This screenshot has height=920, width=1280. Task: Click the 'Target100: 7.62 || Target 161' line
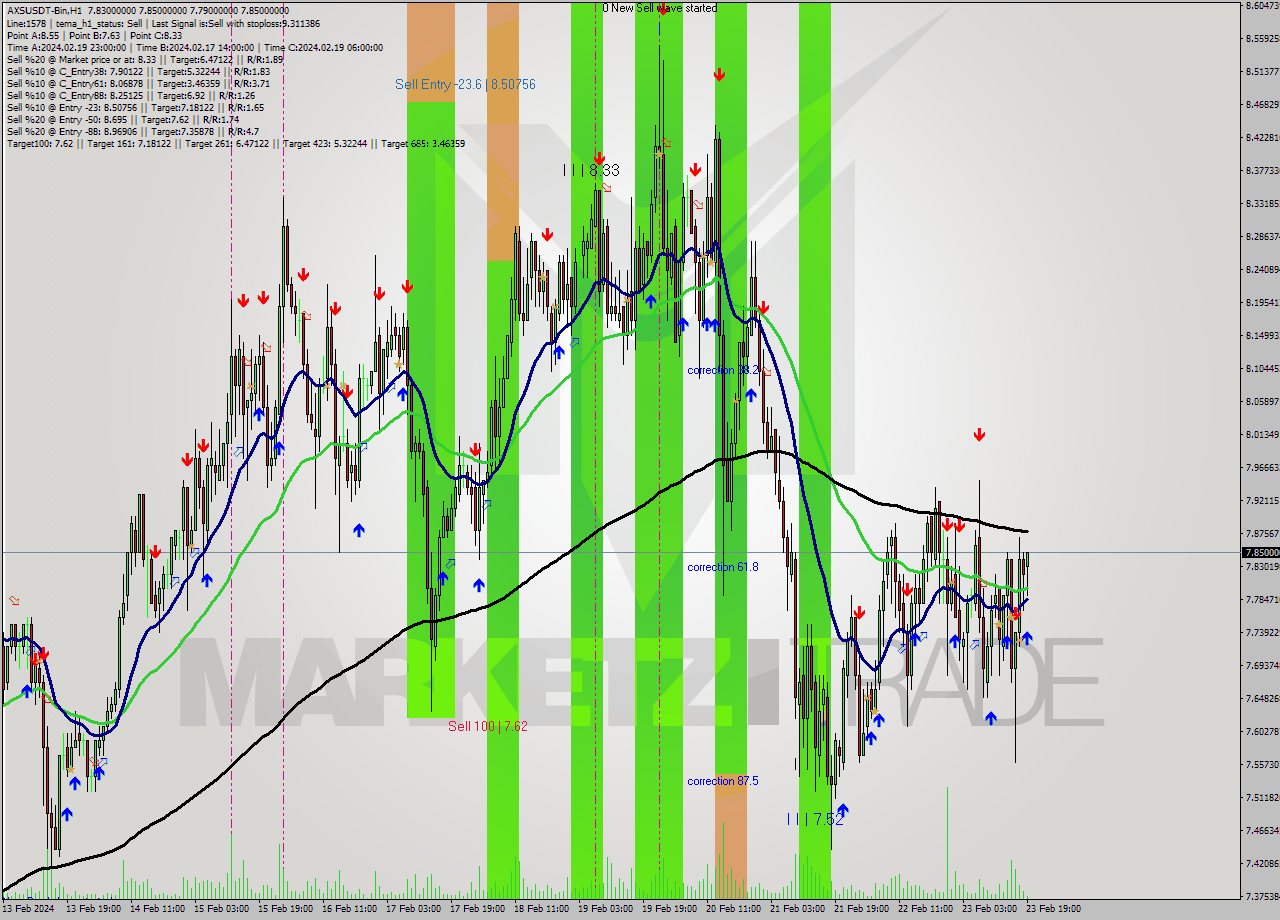coord(235,143)
